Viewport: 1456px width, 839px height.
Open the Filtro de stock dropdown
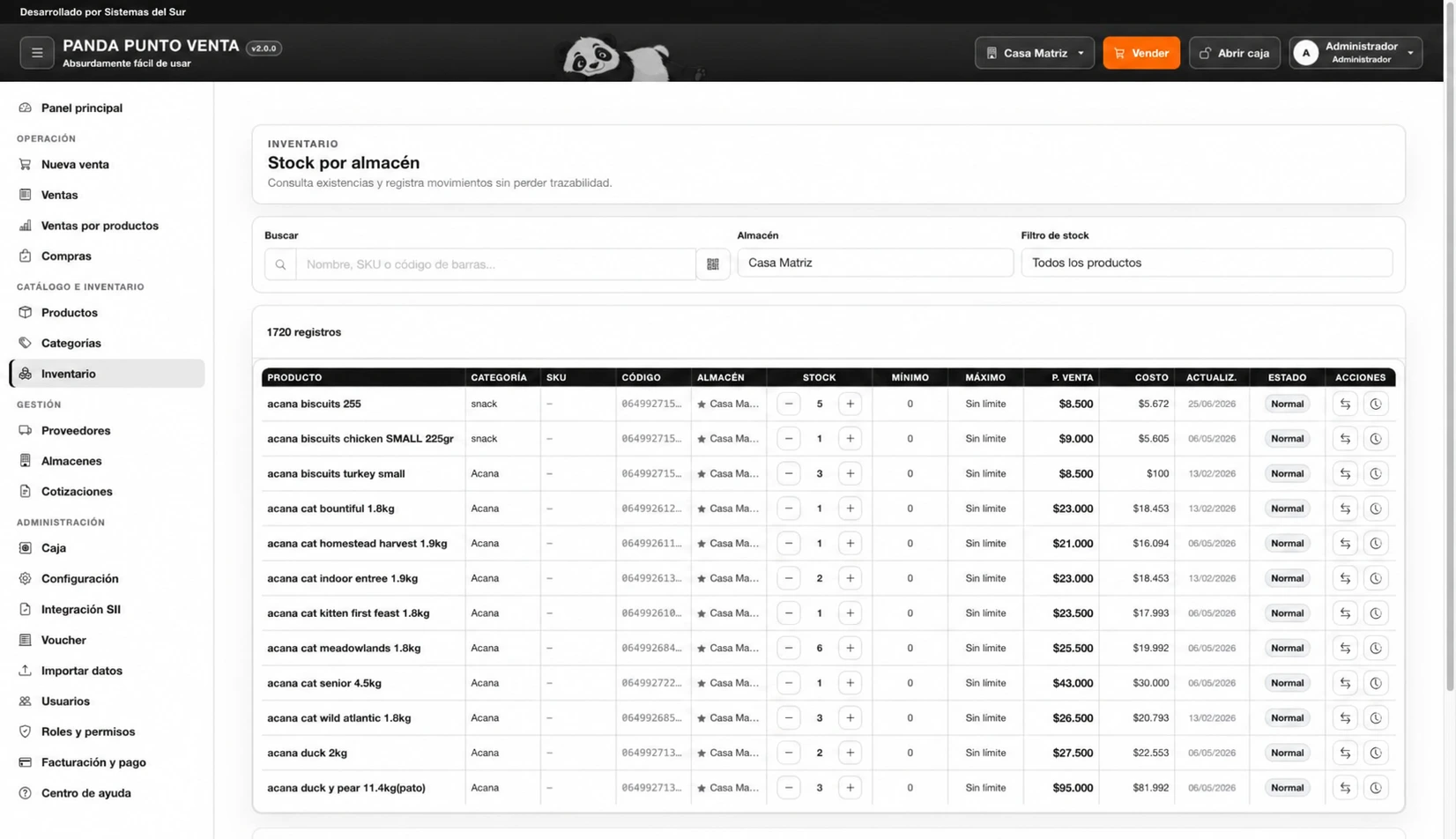coord(1207,263)
